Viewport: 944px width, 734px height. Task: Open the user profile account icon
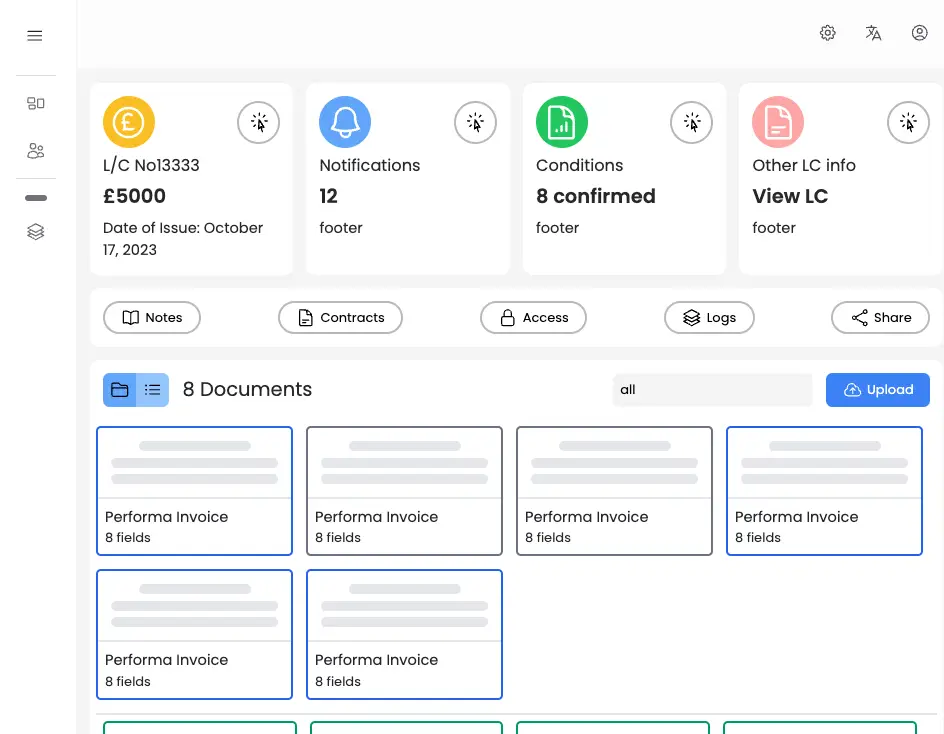[920, 33]
